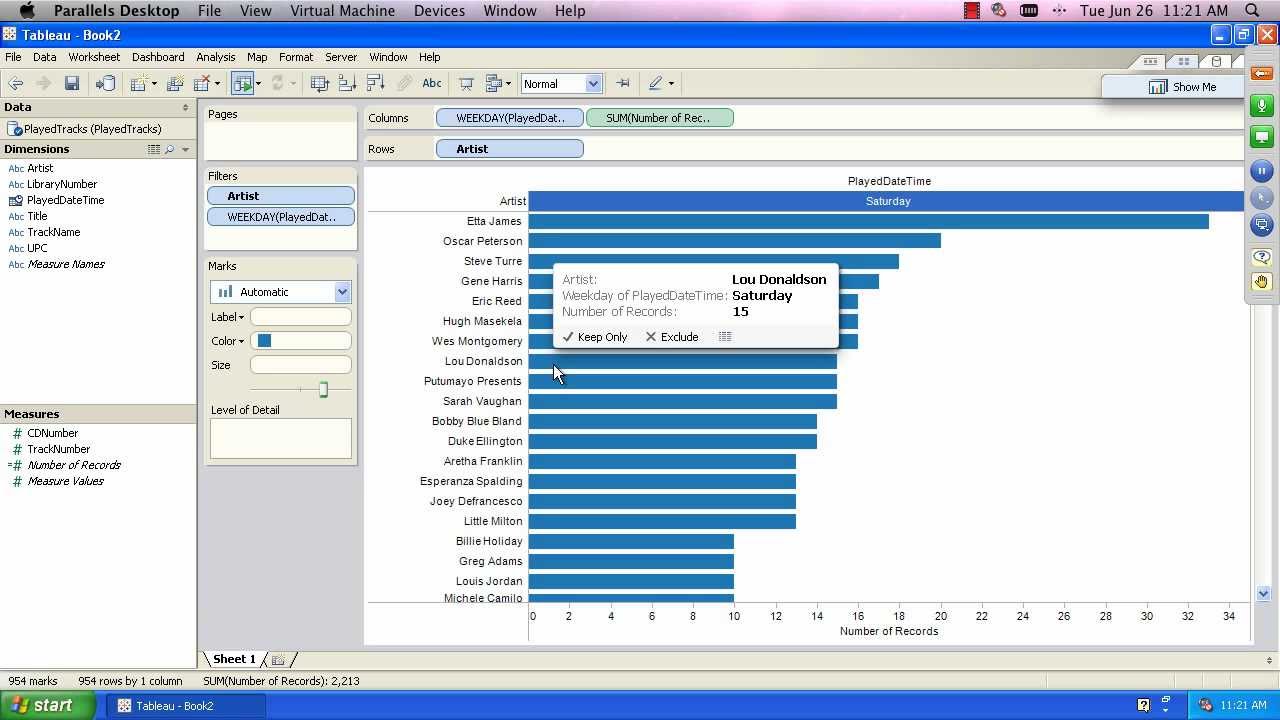
Task: Click the view data icon in tooltip
Action: point(725,337)
